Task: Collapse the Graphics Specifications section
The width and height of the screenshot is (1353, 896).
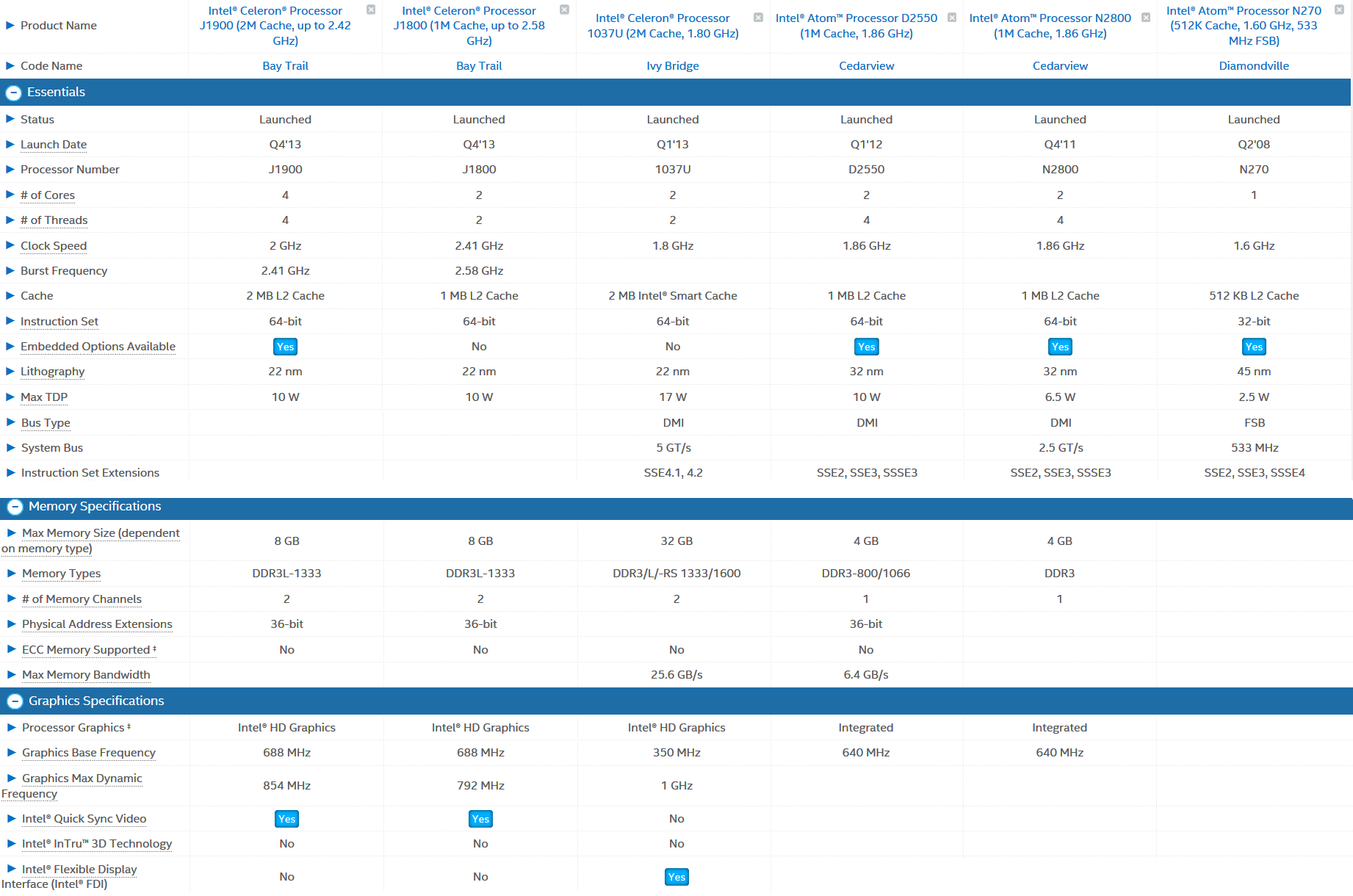Action: pos(15,701)
